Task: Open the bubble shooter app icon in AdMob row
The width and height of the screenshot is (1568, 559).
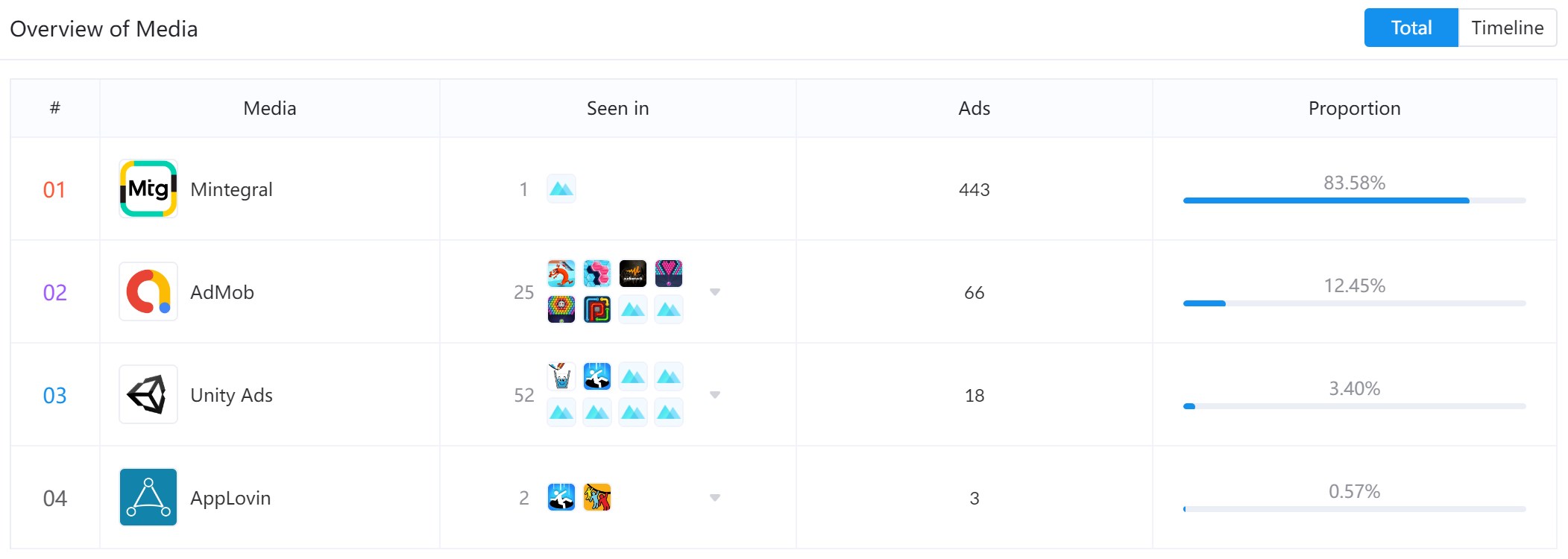Action: point(561,309)
